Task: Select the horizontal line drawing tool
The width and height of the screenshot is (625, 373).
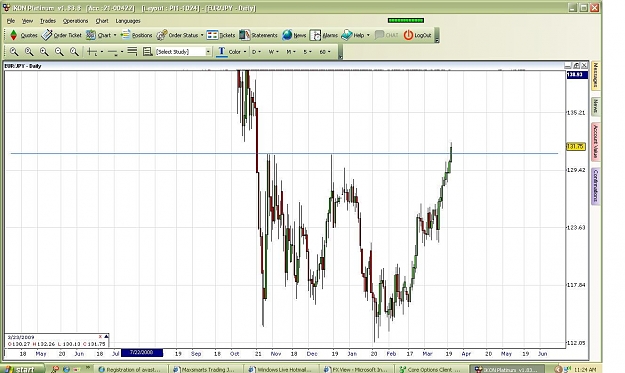Action: click(x=112, y=52)
